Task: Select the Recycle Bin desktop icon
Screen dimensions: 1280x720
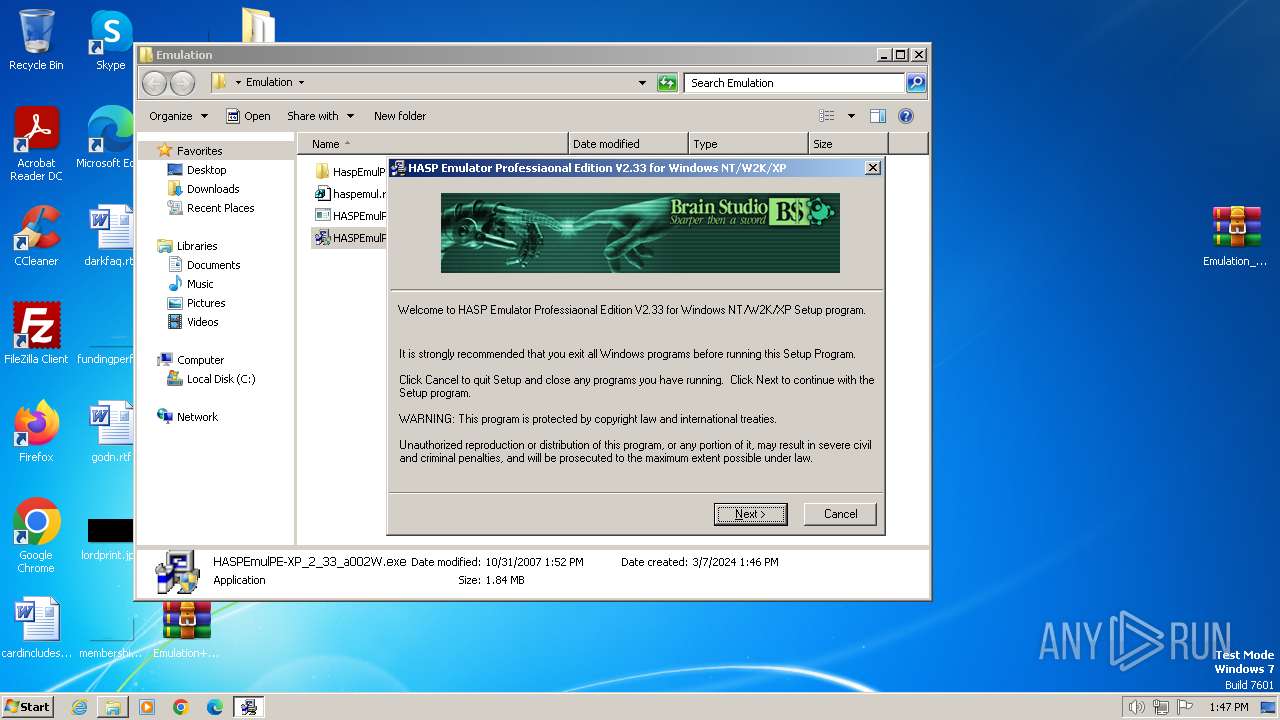Action: point(36,40)
